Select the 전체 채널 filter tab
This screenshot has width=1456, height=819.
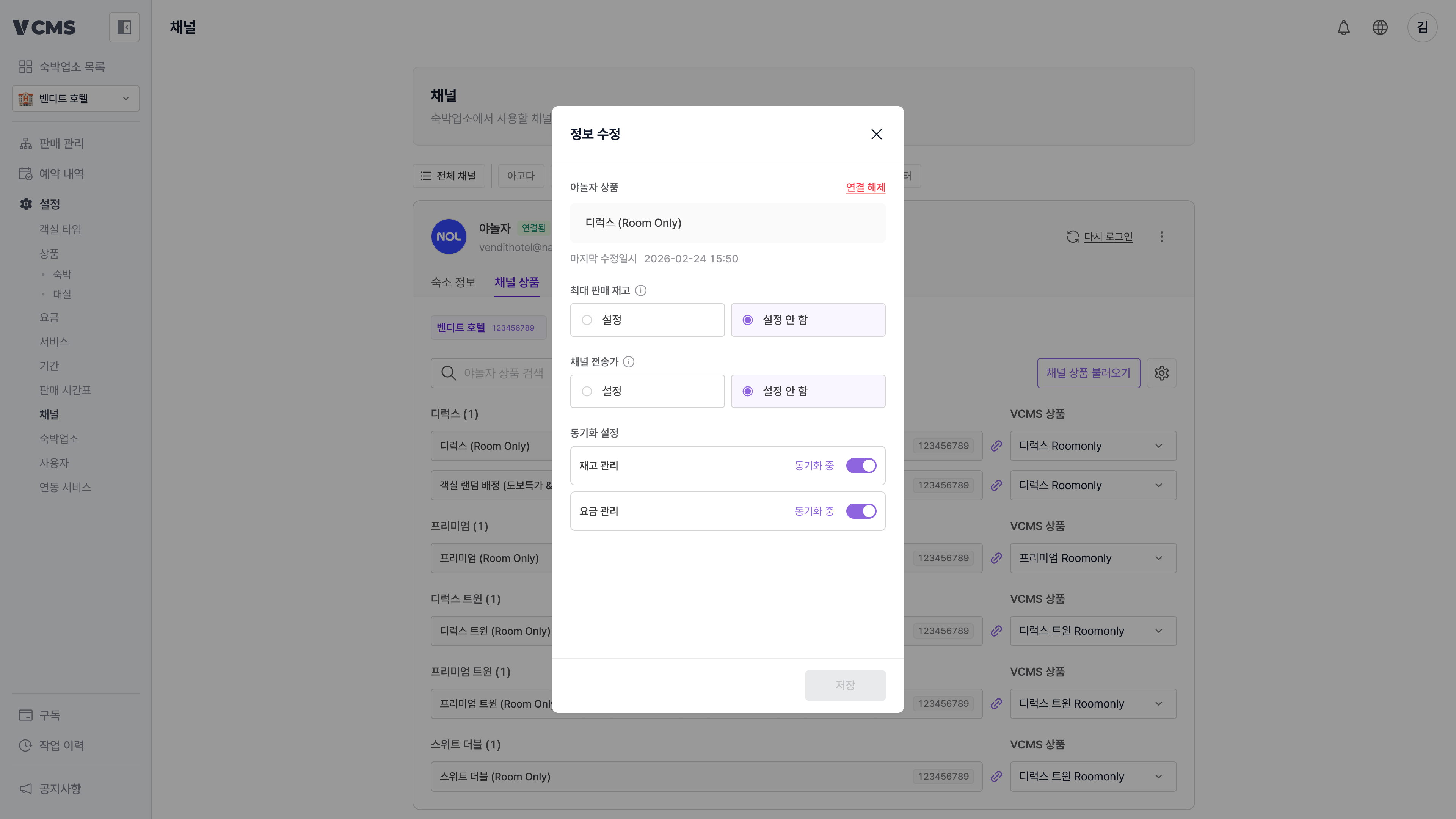click(x=449, y=176)
